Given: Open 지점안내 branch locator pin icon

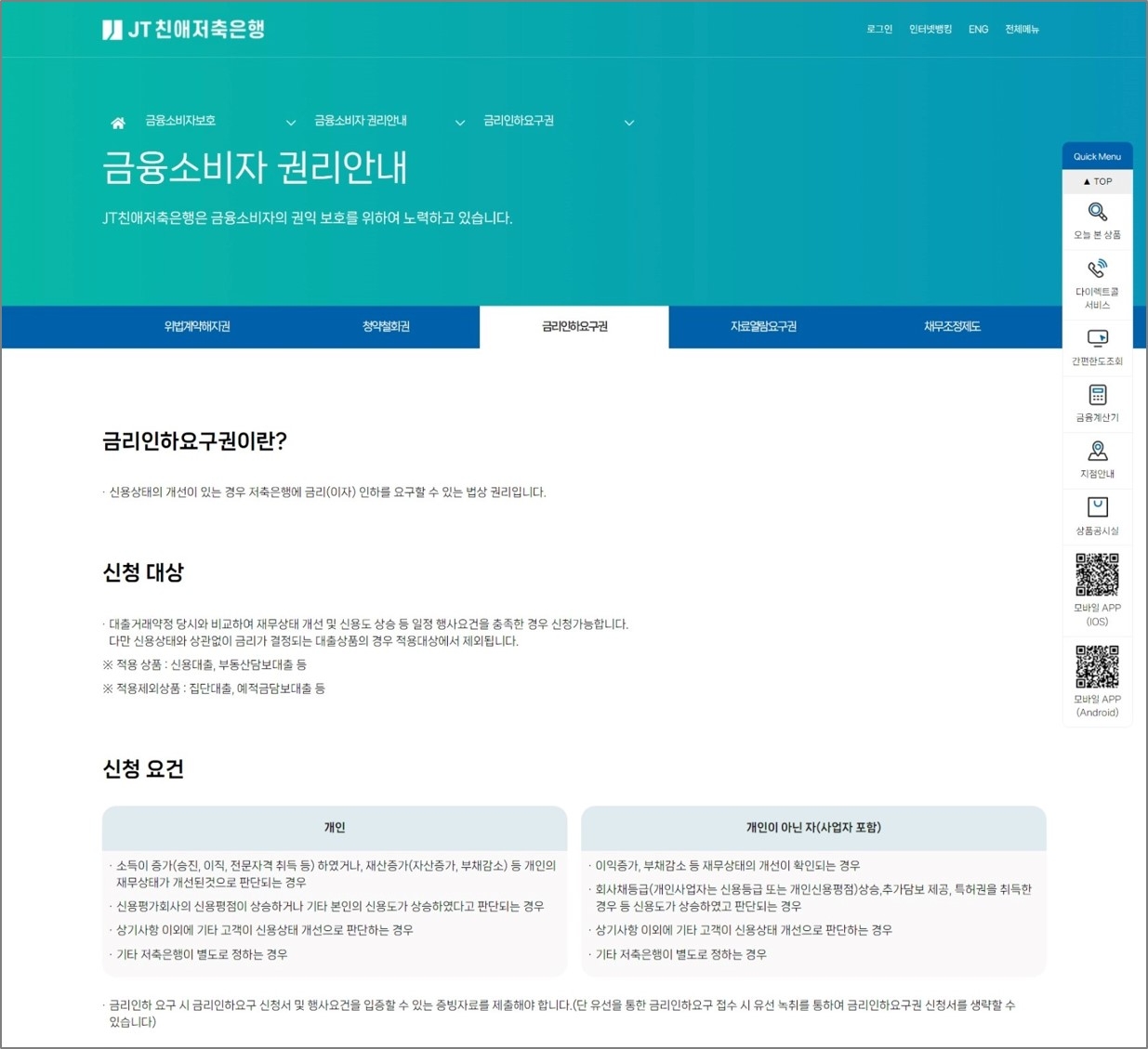Looking at the screenshot, I should click(1097, 452).
